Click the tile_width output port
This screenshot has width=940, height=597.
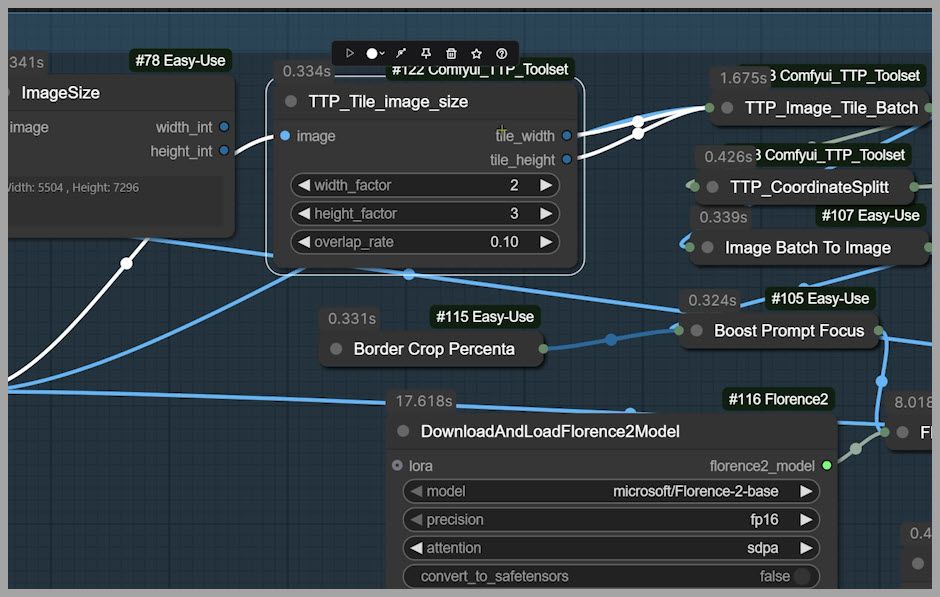[x=567, y=136]
